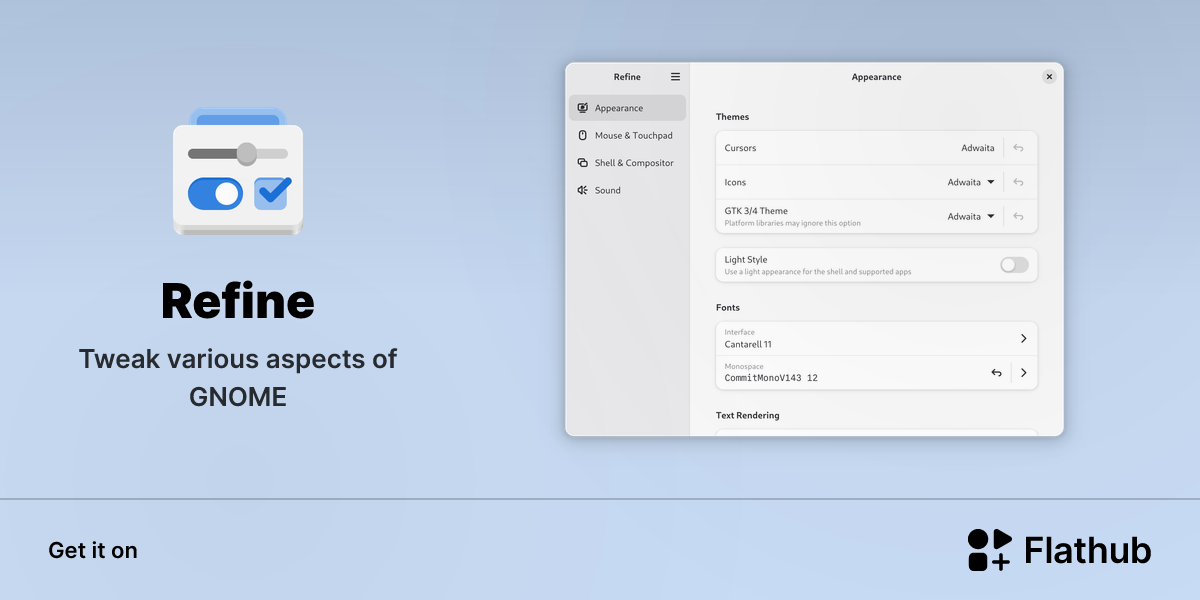
Task: Click the Flathub logo
Action: pyautogui.click(x=1060, y=550)
